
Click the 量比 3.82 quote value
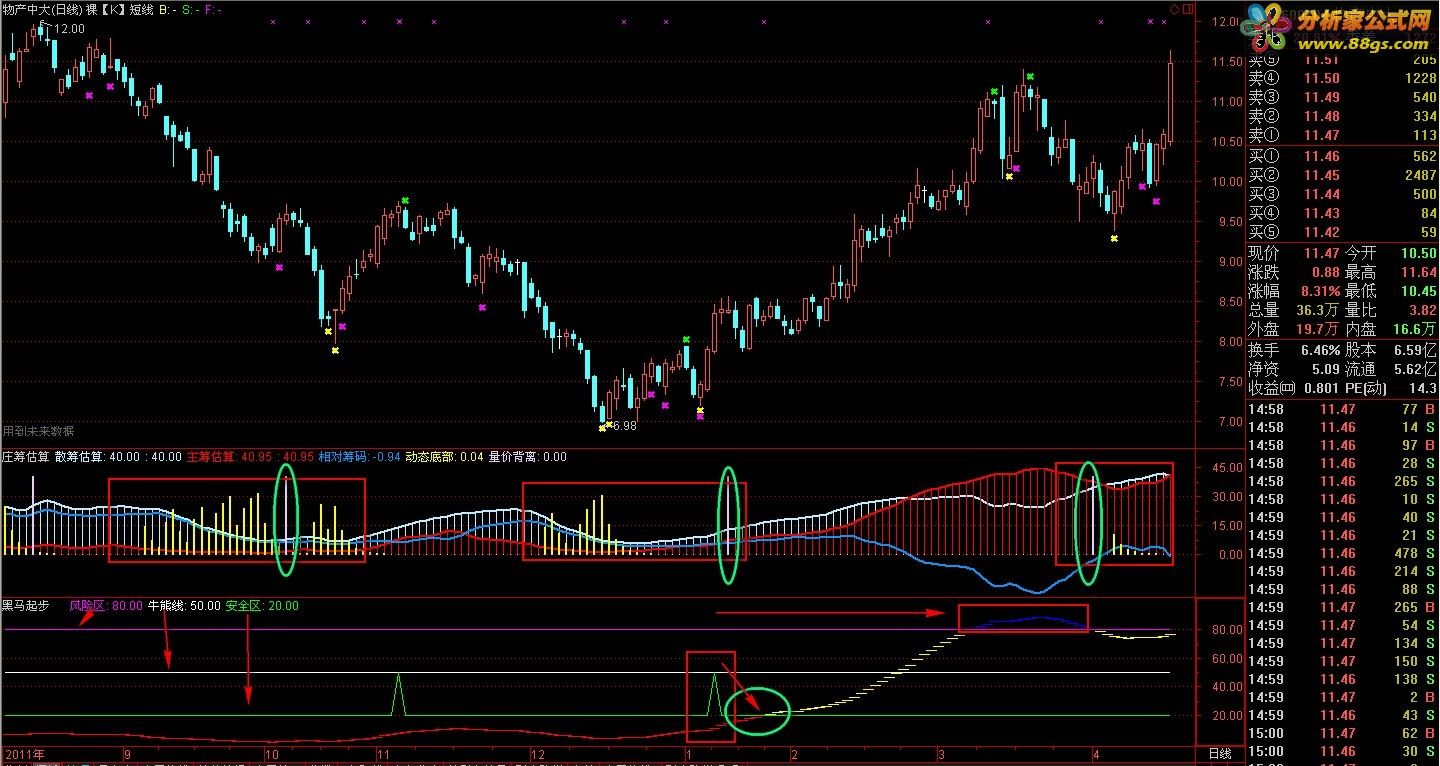tap(1421, 311)
